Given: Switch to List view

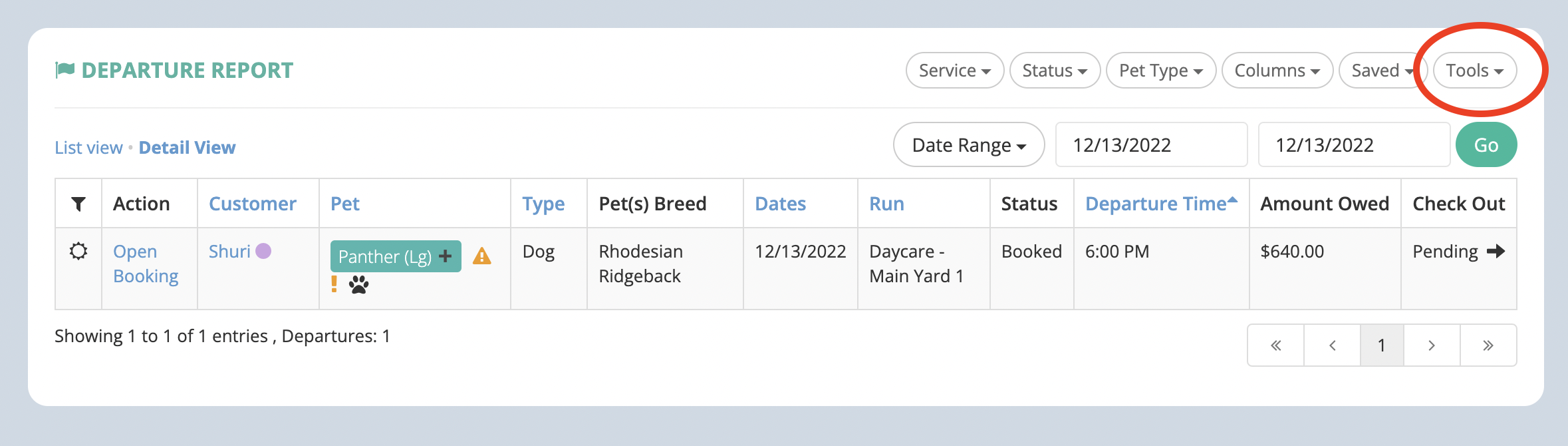Looking at the screenshot, I should (x=88, y=147).
